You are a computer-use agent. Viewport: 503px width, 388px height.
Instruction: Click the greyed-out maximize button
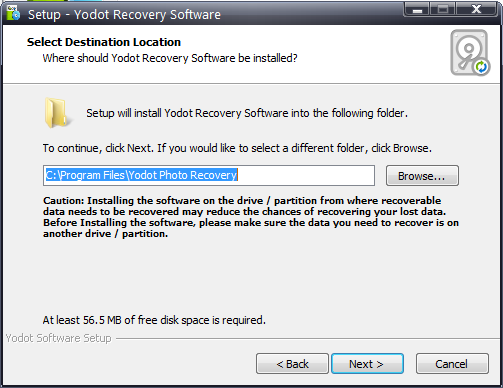pyautogui.click(x=443, y=9)
